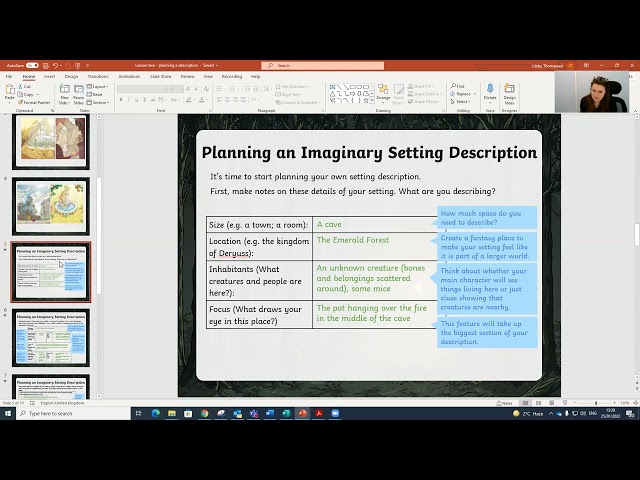Click the Paste clipboard icon
The height and width of the screenshot is (480, 640).
point(10,90)
